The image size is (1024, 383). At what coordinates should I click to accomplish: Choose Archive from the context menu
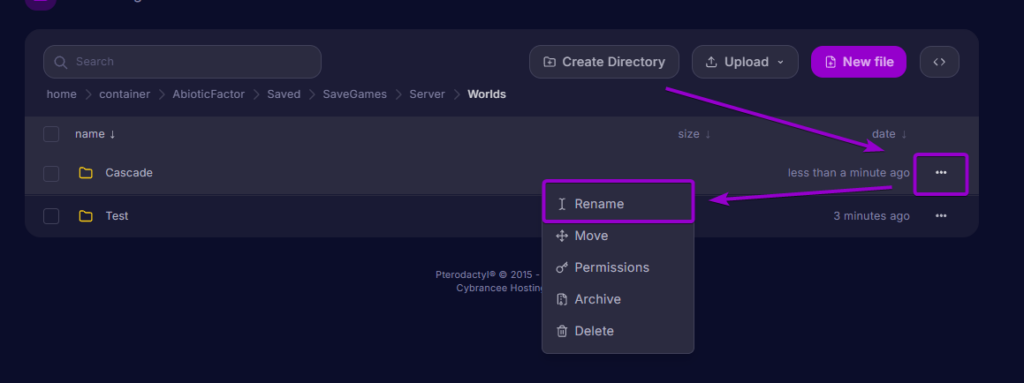click(618, 299)
